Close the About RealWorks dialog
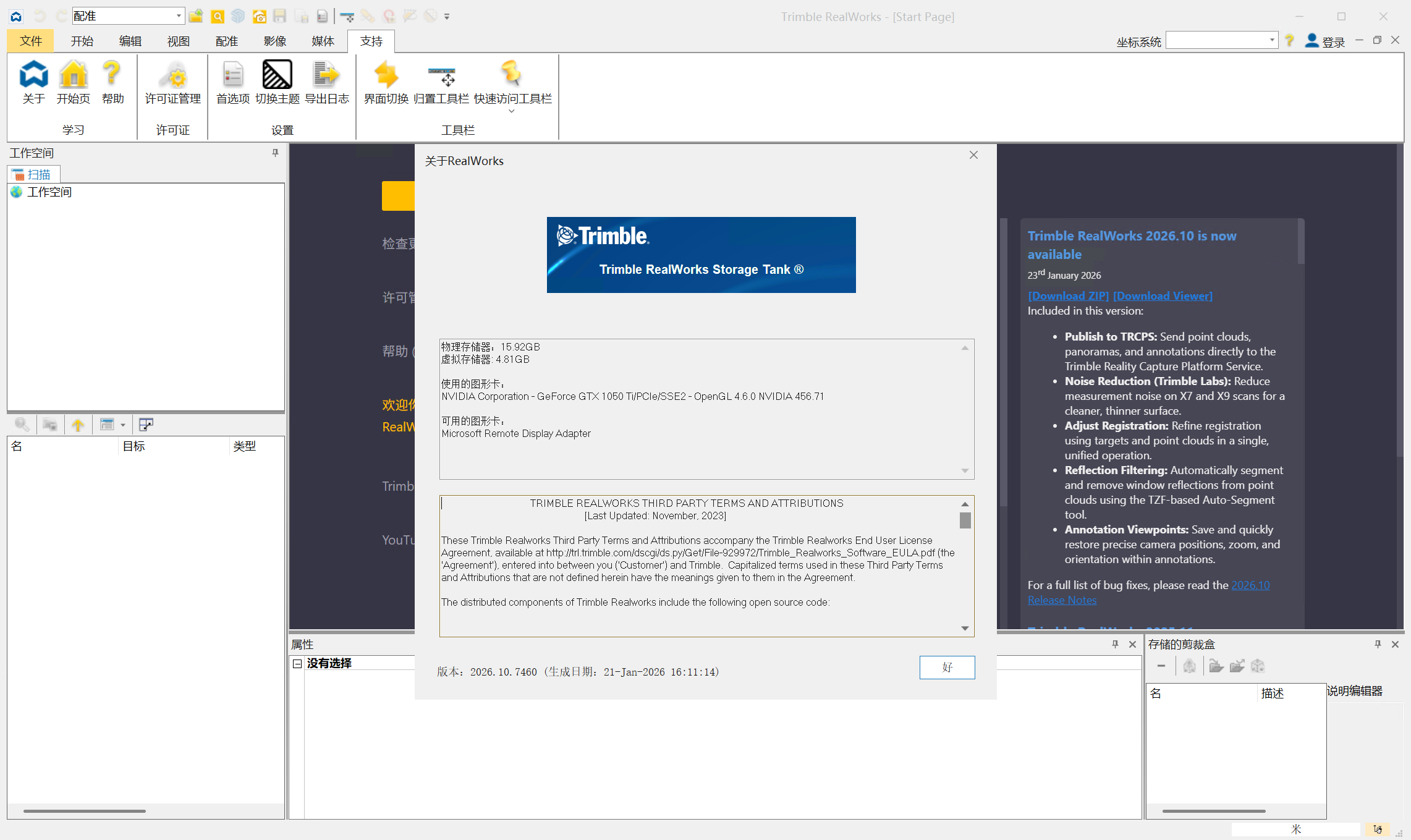This screenshot has width=1411, height=840. (973, 155)
